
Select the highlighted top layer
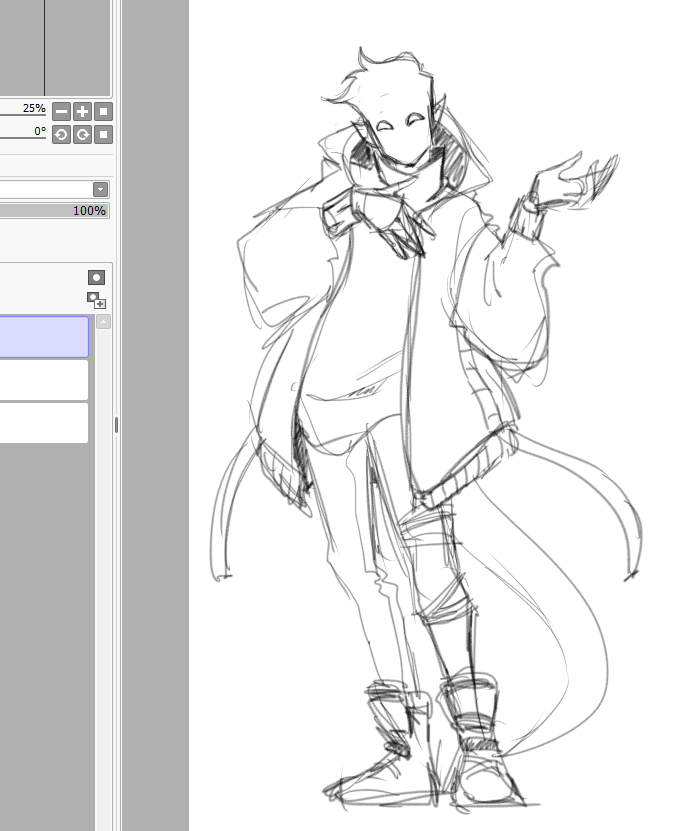[x=44, y=337]
